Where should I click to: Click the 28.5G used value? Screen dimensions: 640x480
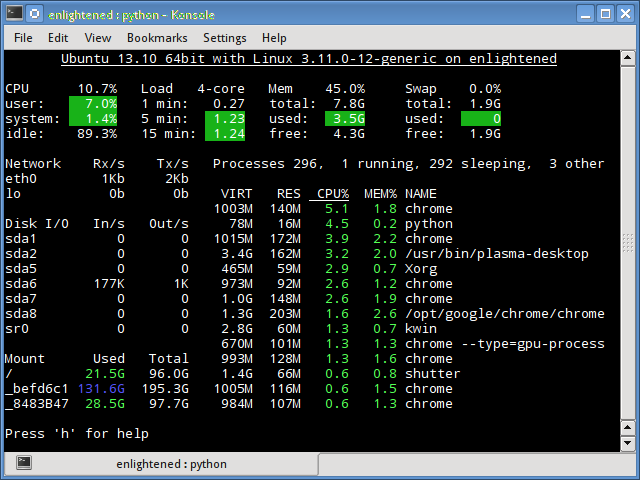click(x=105, y=404)
